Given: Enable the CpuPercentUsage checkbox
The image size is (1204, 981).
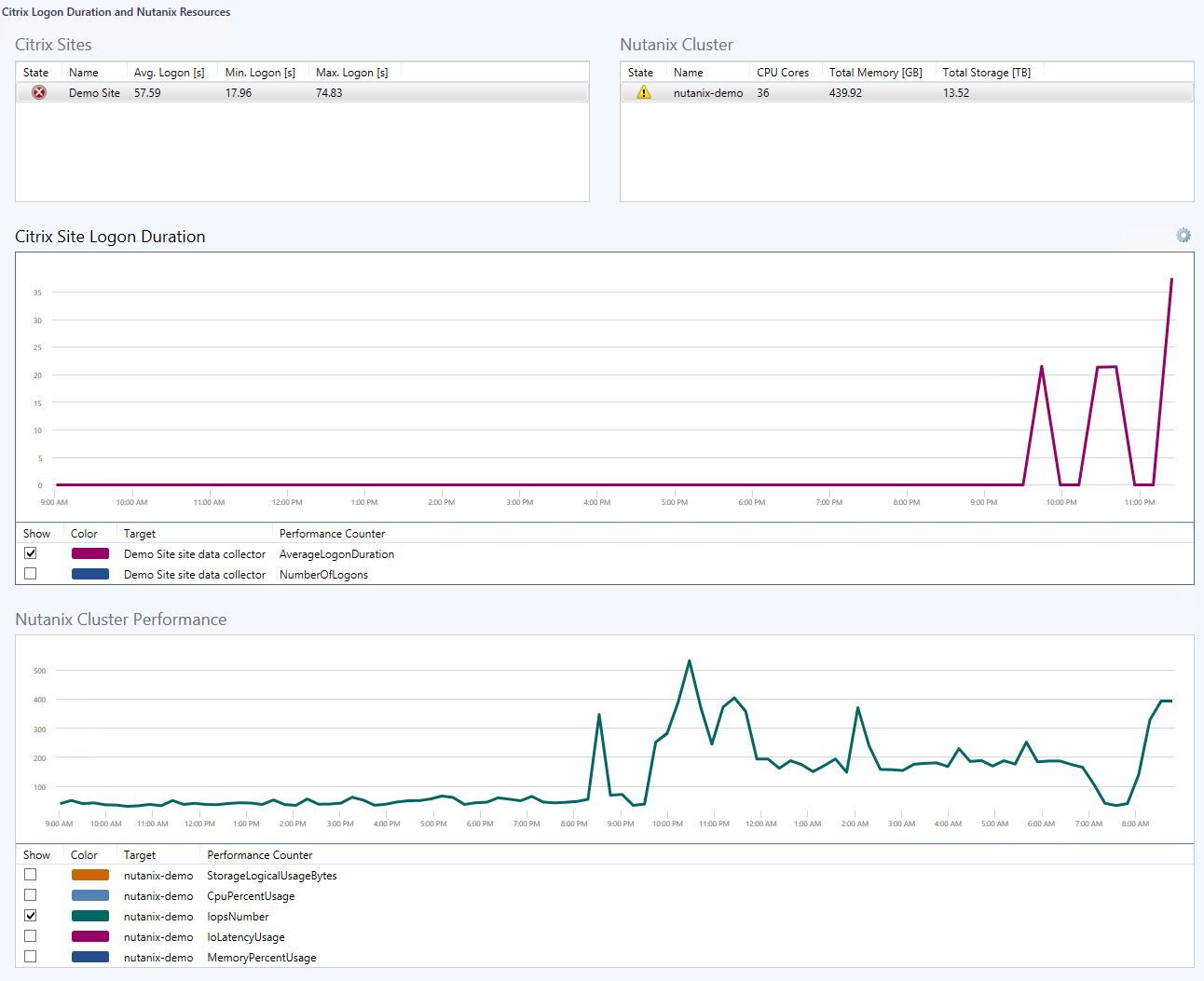Looking at the screenshot, I should click(31, 895).
